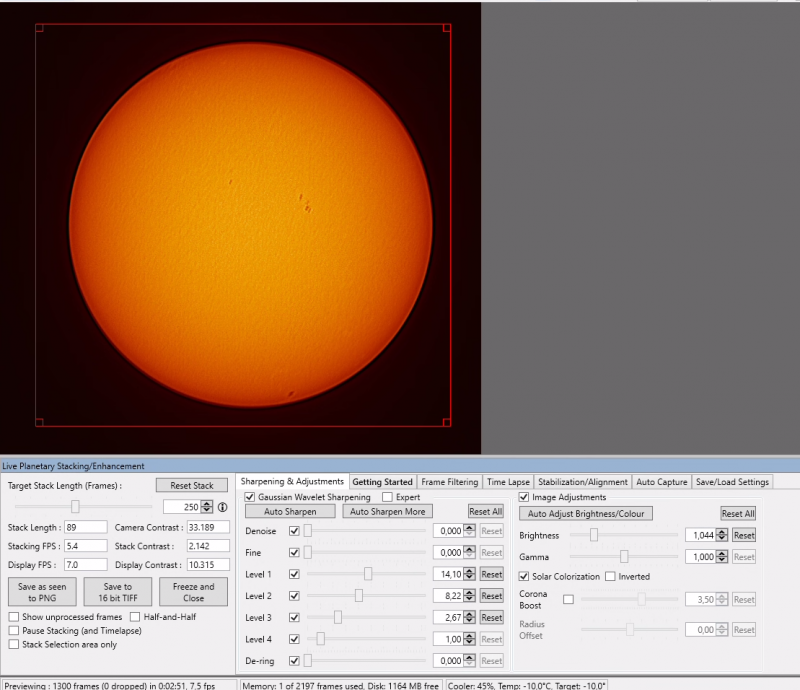Click the Camera Contrast value field
This screenshot has width=800, height=690.
point(208,527)
